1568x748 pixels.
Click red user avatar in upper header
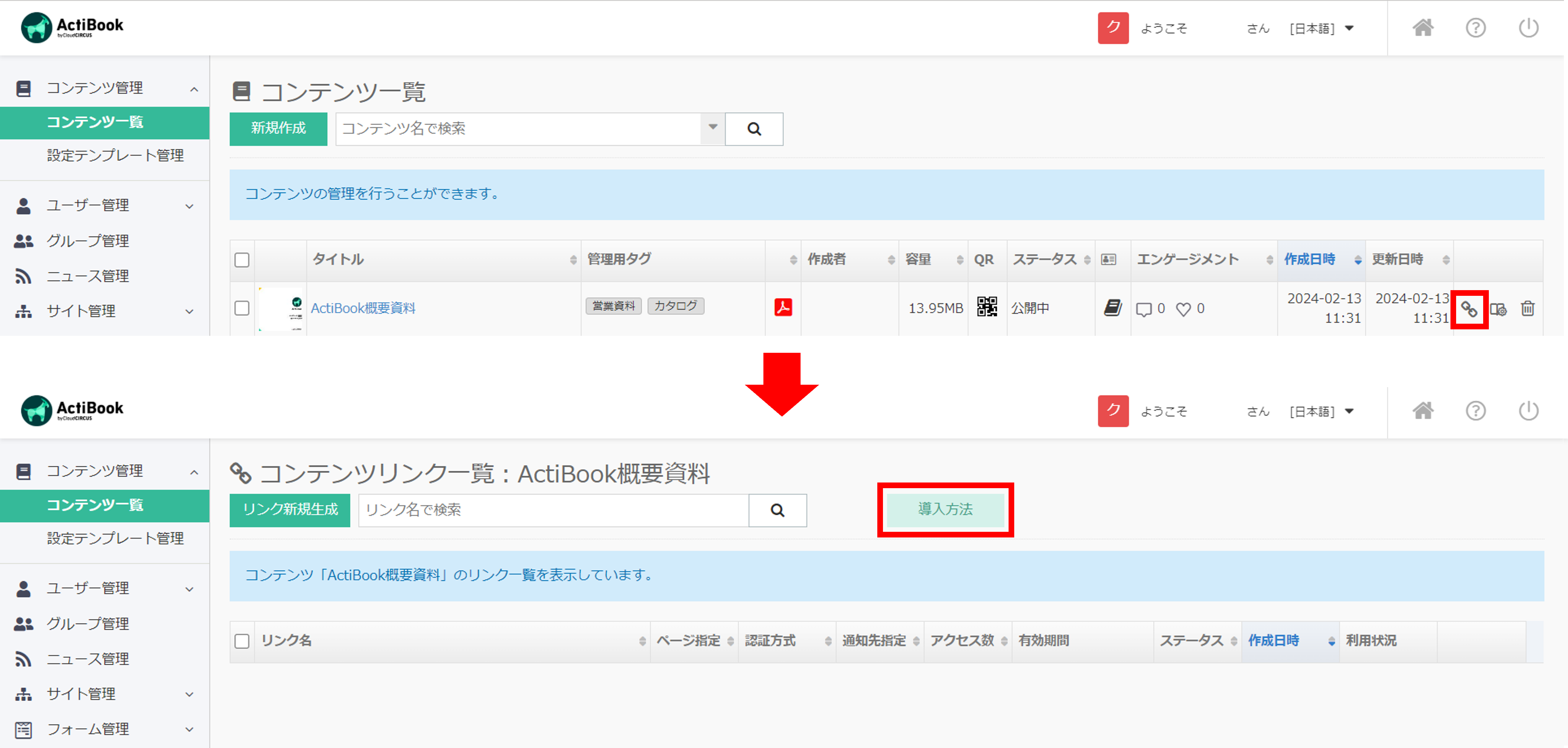click(1113, 27)
